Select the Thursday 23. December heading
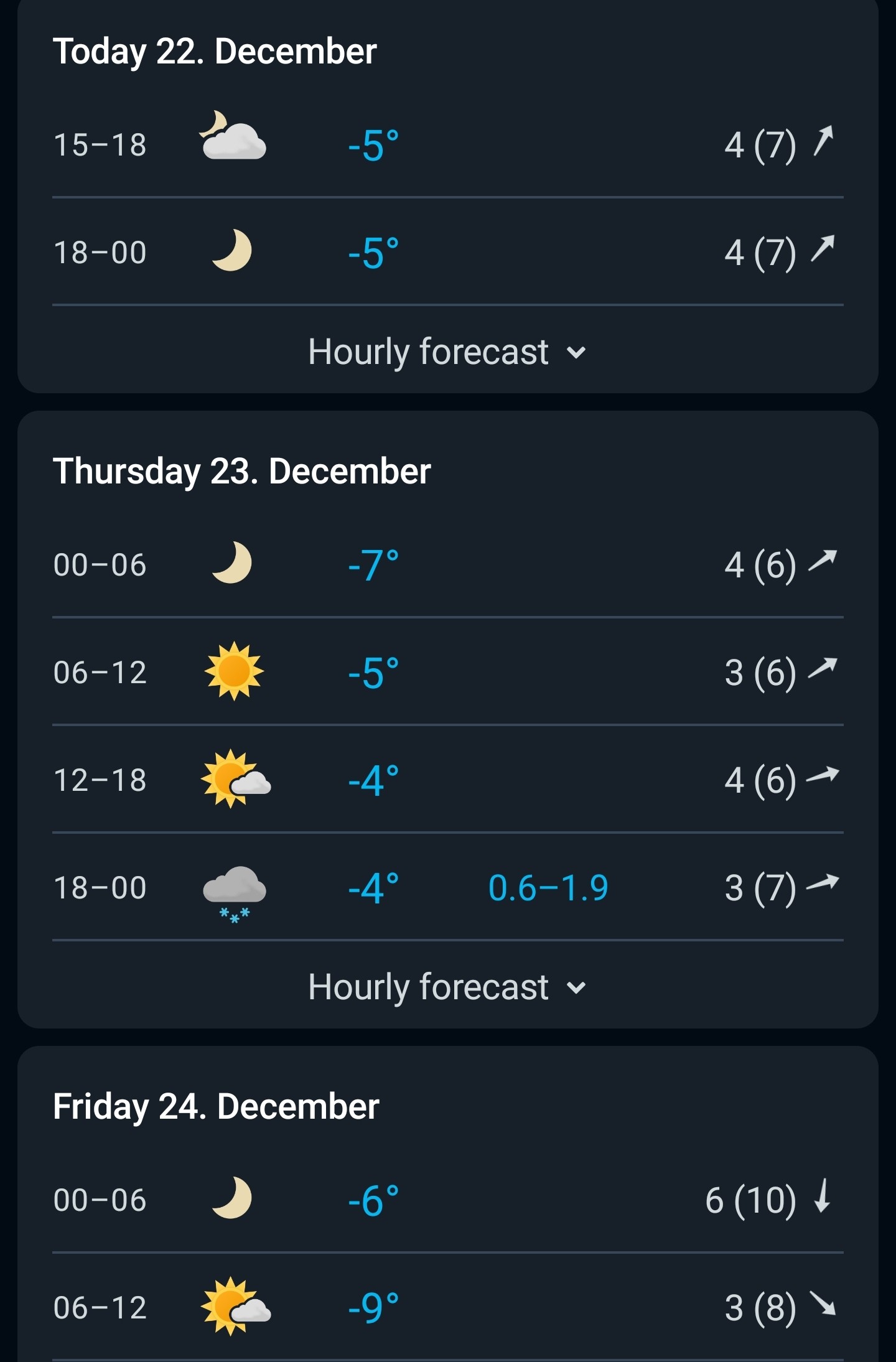Viewport: 896px width, 1362px height. [x=242, y=471]
